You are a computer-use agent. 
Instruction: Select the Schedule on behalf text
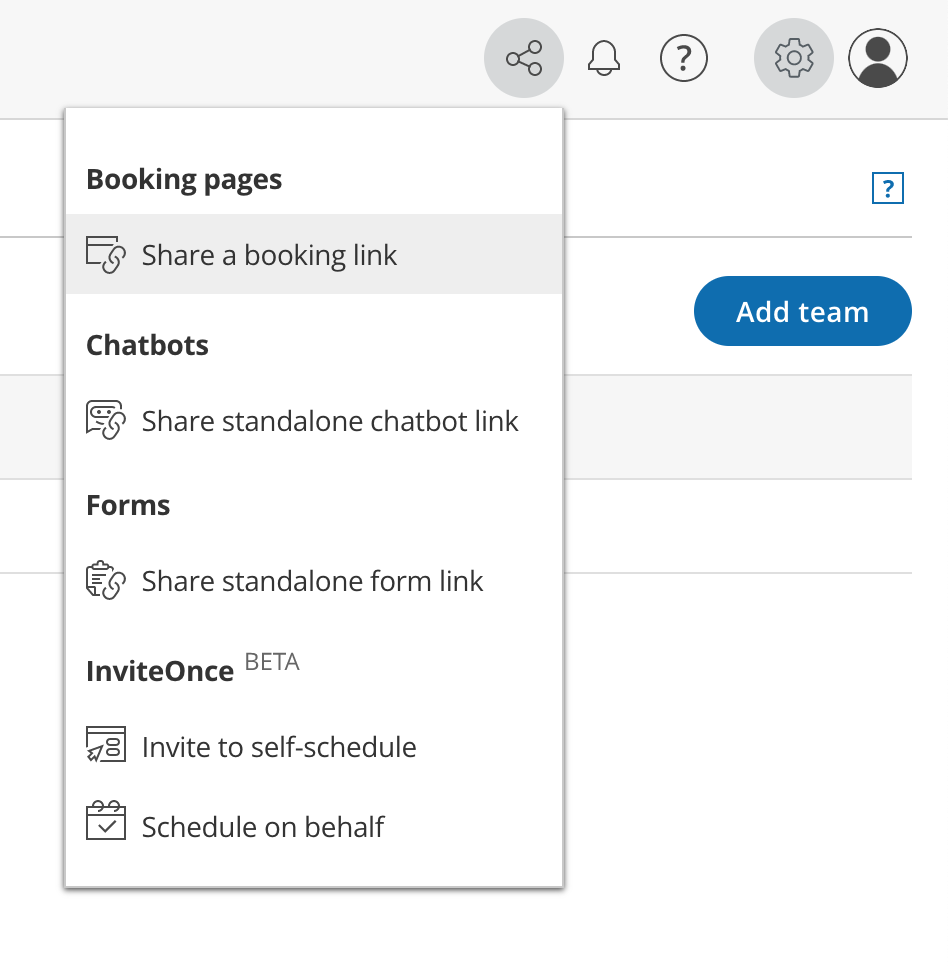(263, 827)
